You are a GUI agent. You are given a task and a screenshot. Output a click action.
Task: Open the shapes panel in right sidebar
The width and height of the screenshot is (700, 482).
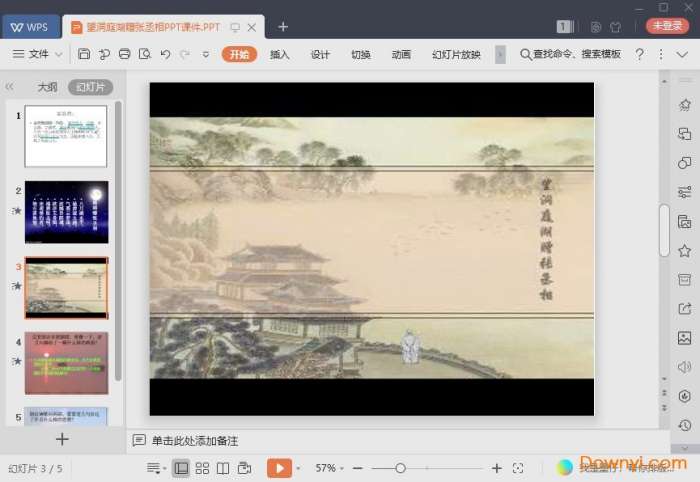[x=684, y=162]
